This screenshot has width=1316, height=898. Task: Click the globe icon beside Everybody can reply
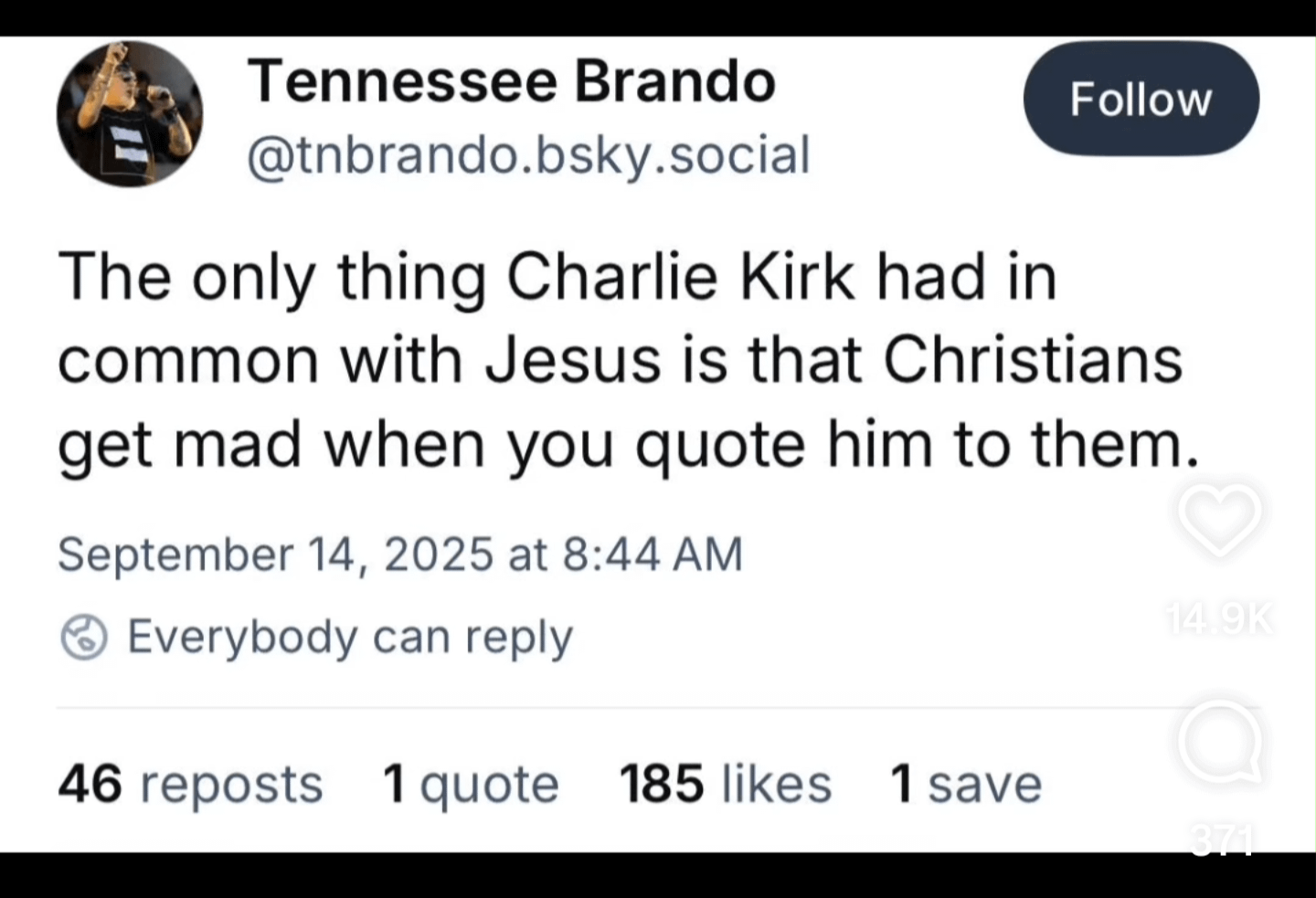coord(84,637)
